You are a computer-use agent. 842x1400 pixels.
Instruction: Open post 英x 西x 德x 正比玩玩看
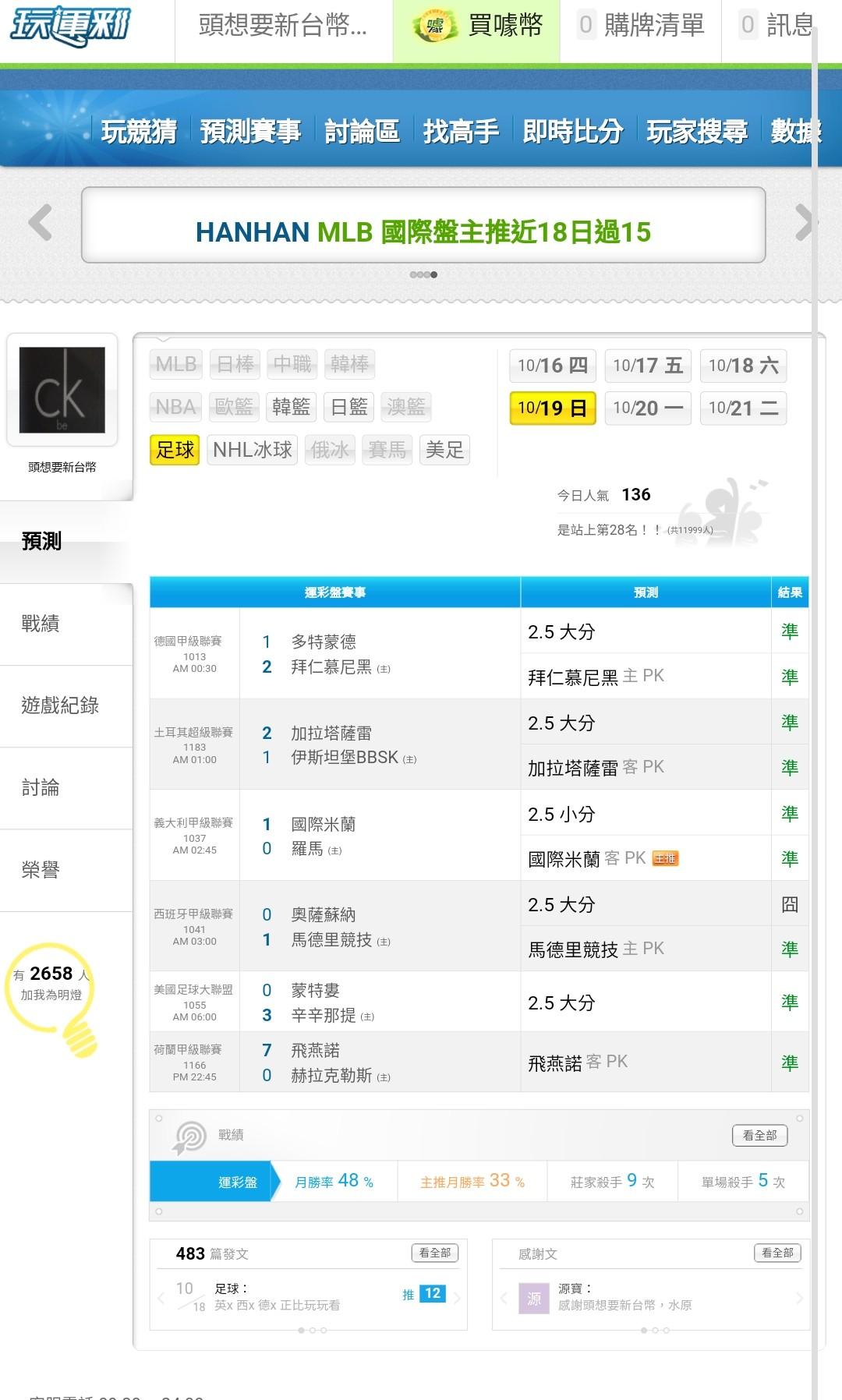click(x=278, y=1306)
